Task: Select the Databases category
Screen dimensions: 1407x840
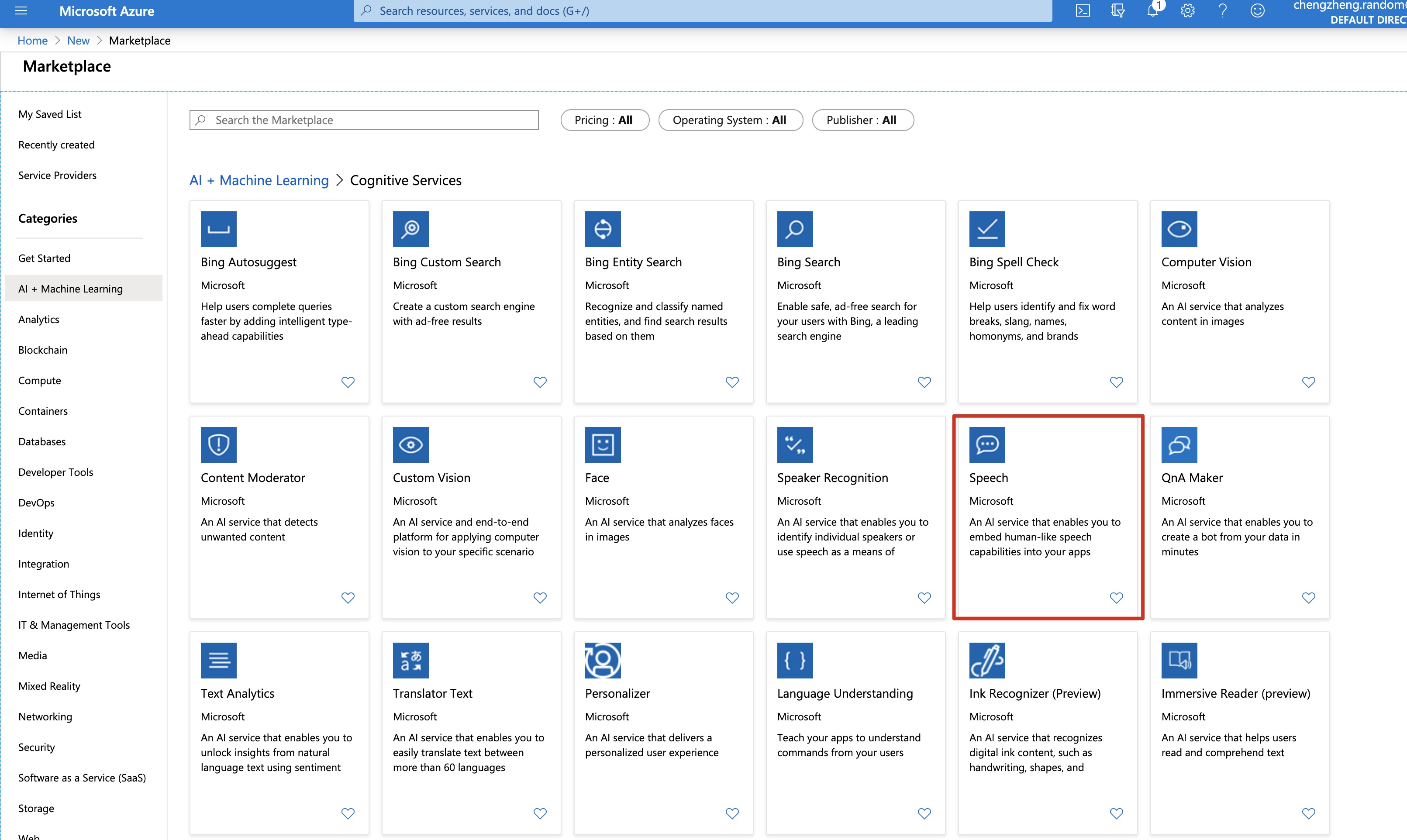Action: [42, 441]
